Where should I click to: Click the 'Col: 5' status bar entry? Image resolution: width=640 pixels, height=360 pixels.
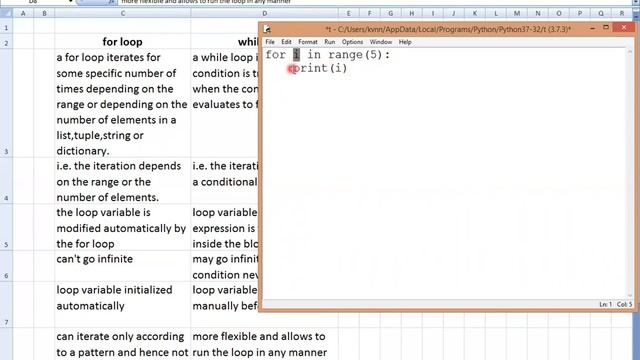tap(624, 304)
